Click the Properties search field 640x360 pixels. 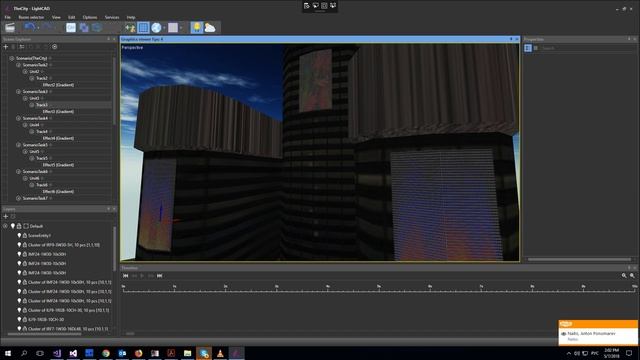point(588,48)
